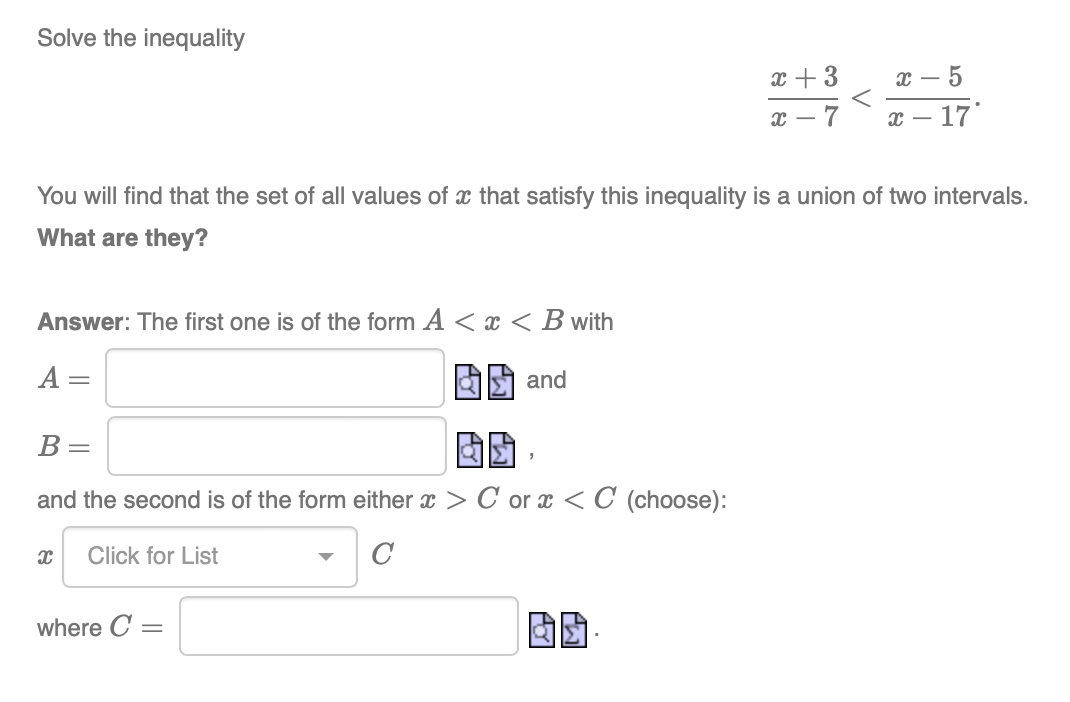The width and height of the screenshot is (1070, 702).
Task: Click the 'Solve the inequality' heading
Action: tap(139, 38)
